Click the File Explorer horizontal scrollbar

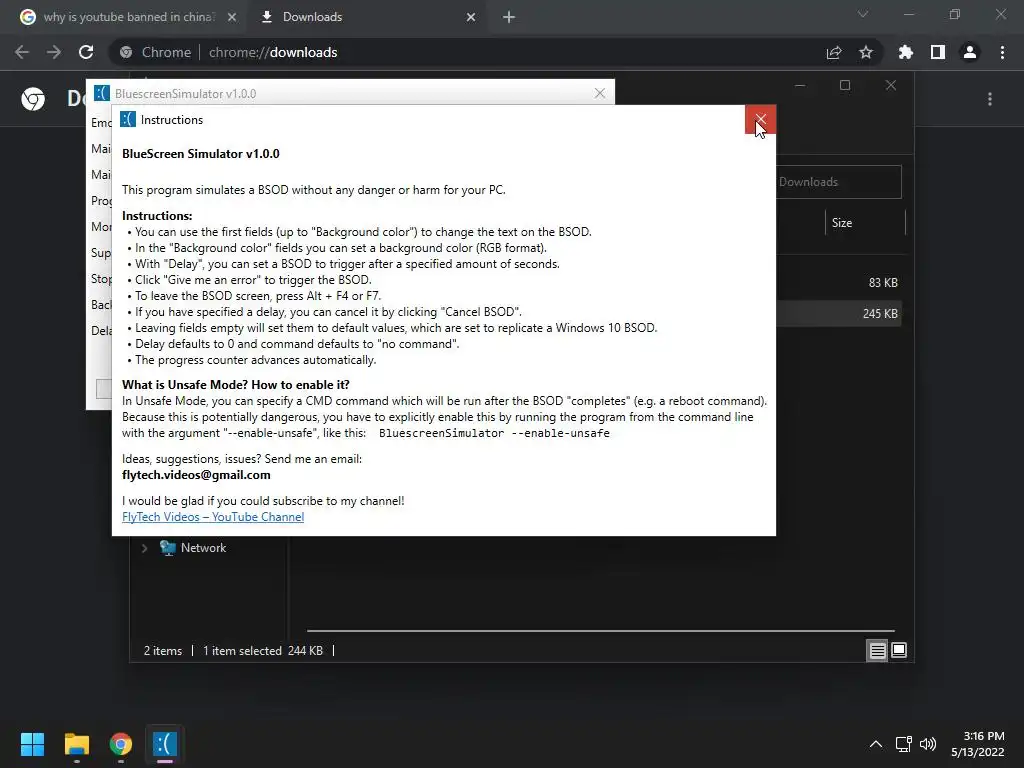[x=601, y=631]
